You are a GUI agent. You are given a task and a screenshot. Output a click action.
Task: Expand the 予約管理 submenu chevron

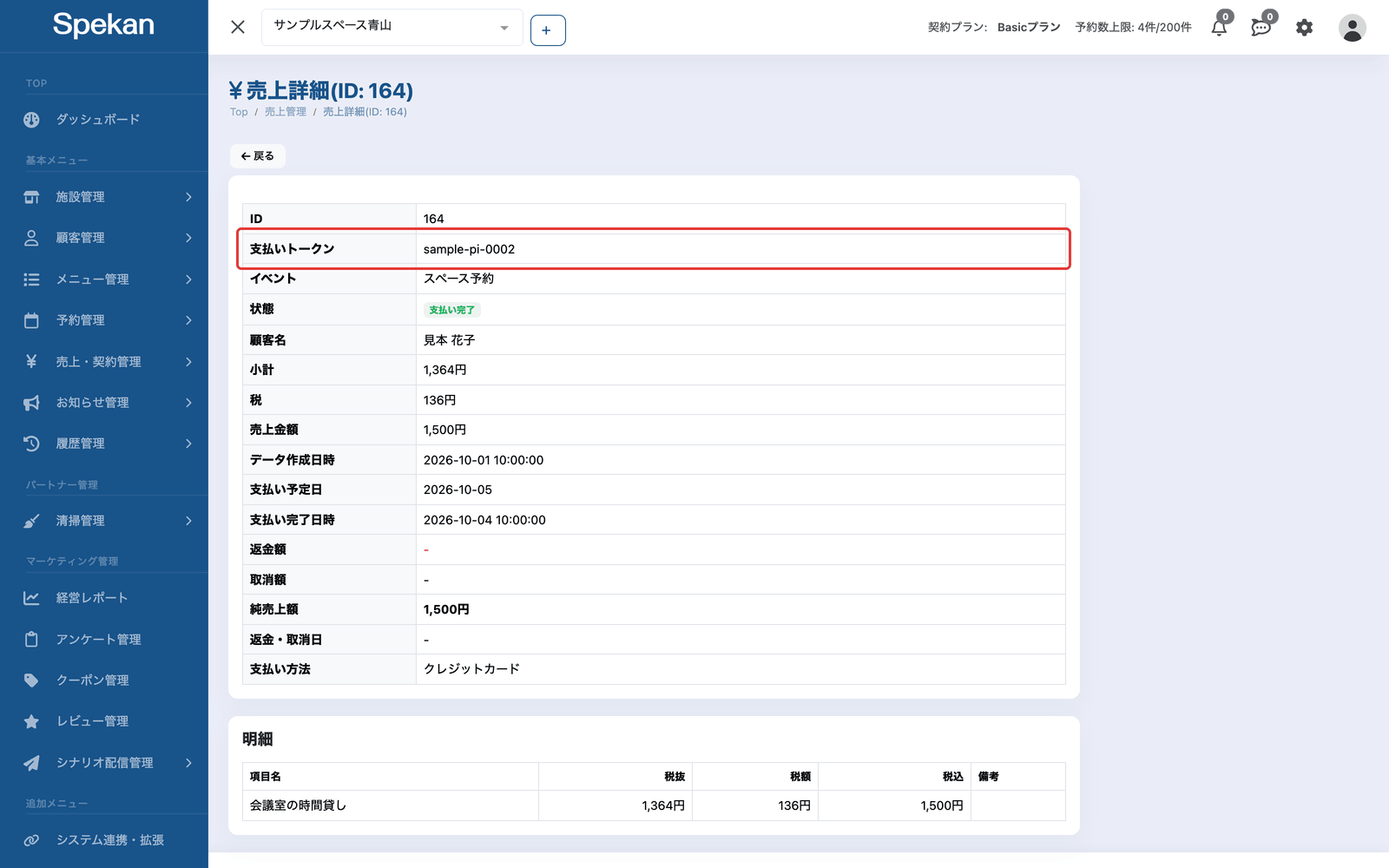[188, 320]
